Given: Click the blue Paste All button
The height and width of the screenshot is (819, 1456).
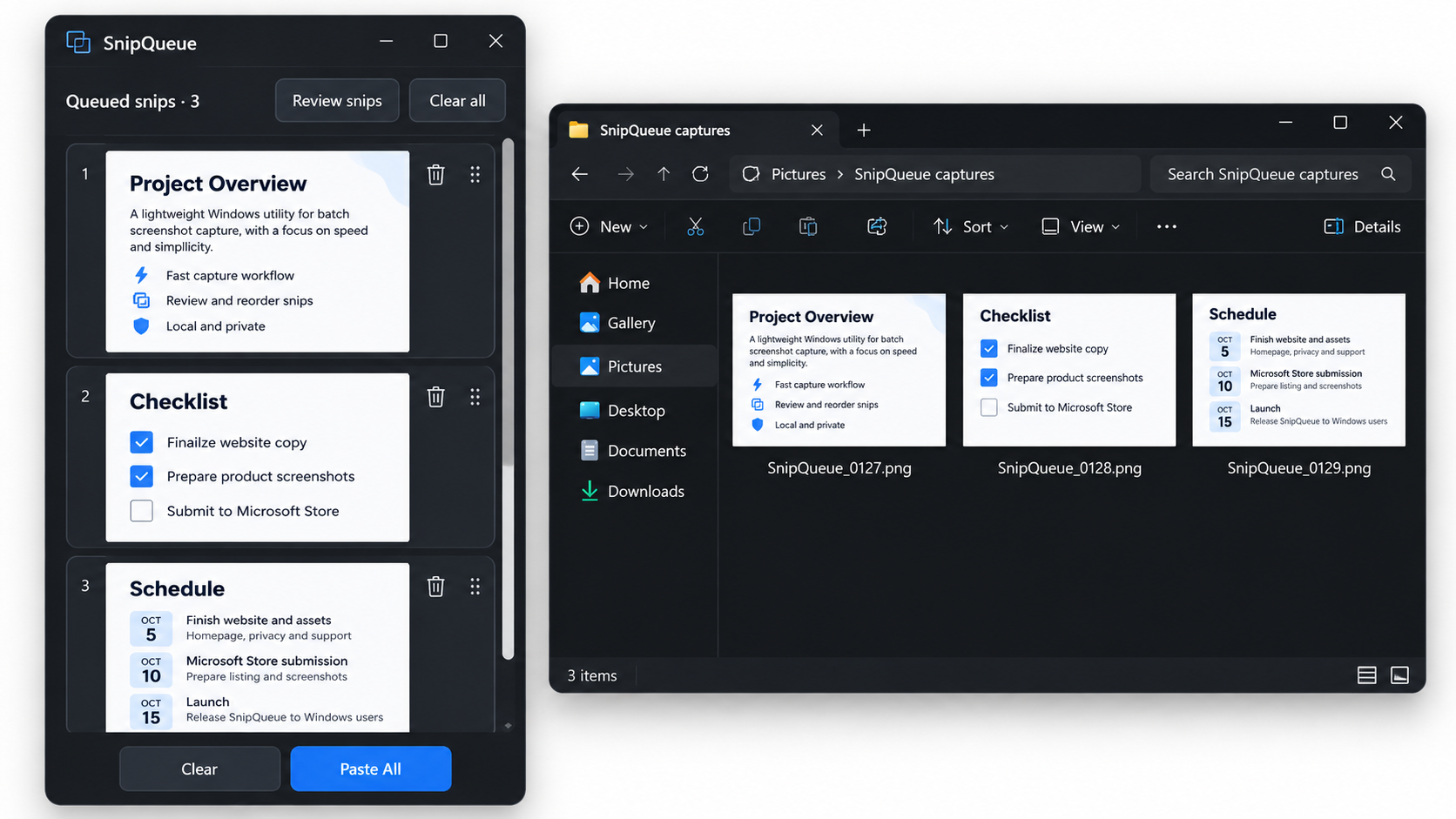Looking at the screenshot, I should click(x=371, y=769).
